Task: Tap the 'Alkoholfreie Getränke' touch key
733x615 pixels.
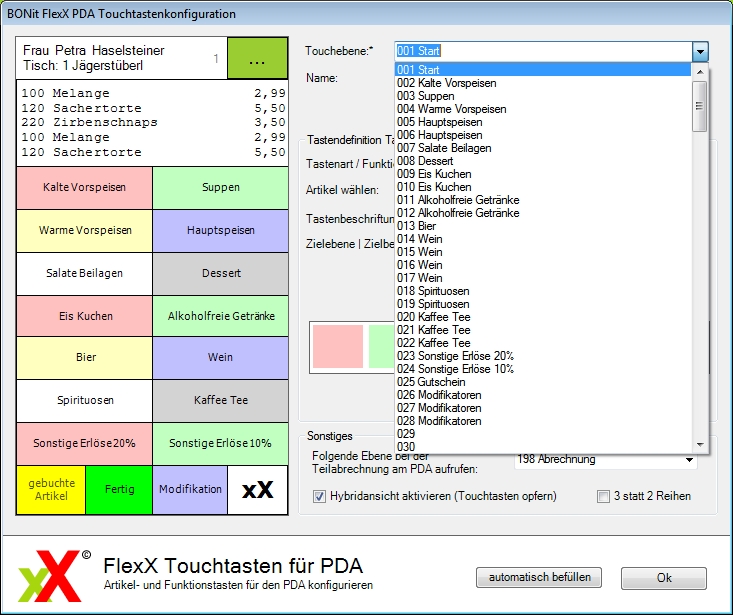Action: 221,316
